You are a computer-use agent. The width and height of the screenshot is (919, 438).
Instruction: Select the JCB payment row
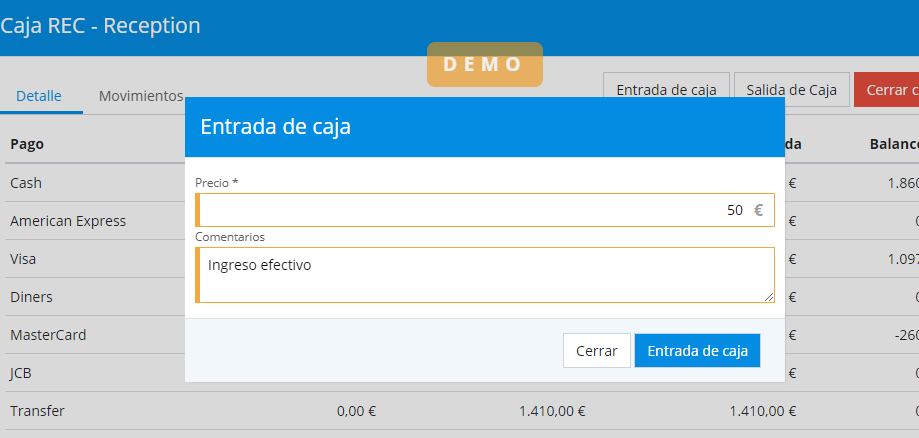tap(22, 373)
